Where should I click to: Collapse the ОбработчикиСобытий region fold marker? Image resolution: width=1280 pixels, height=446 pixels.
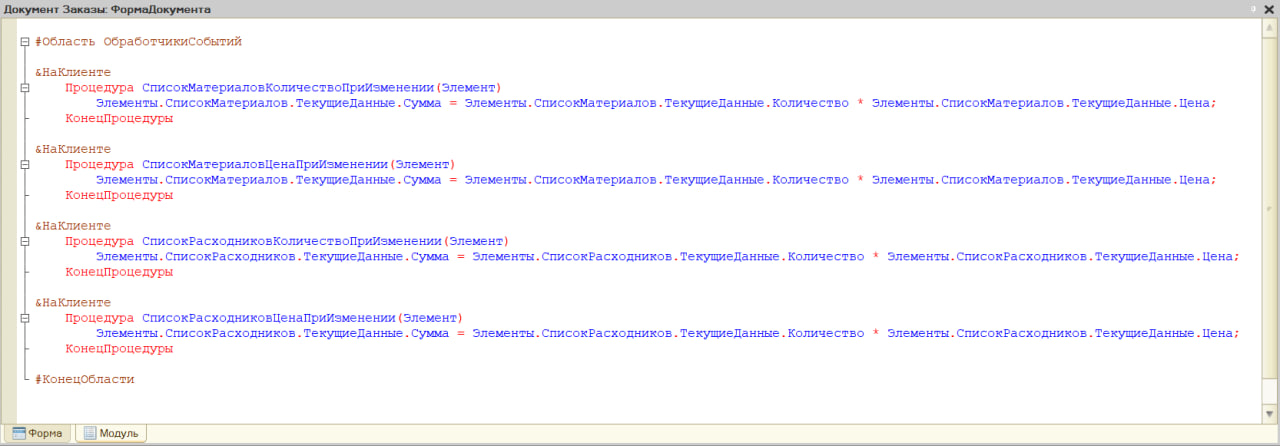point(23,42)
